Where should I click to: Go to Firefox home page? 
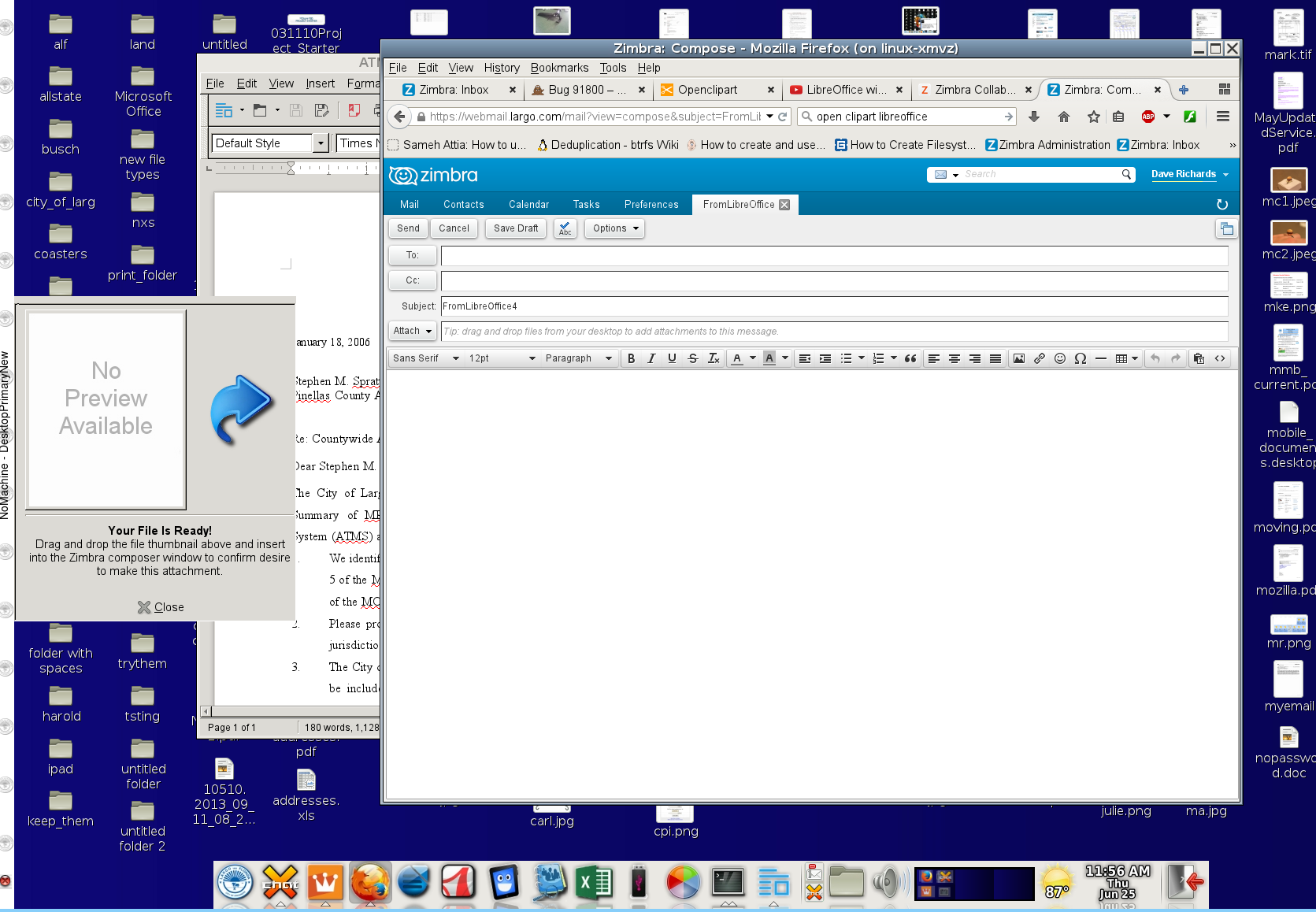(x=1064, y=117)
